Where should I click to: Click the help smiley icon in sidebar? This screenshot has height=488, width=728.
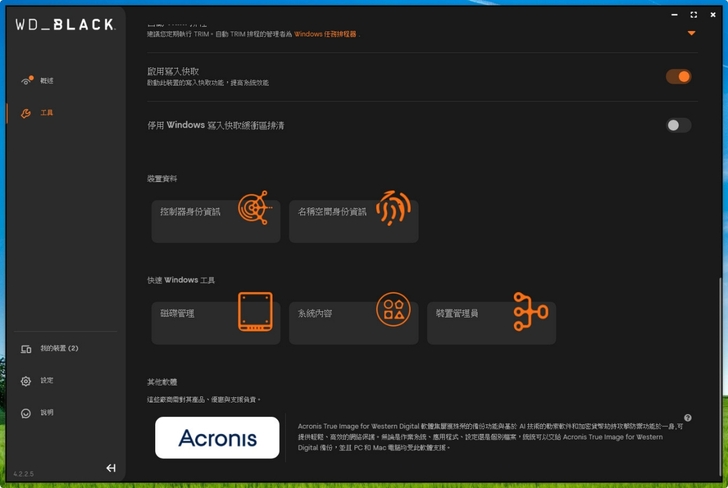[x=26, y=413]
